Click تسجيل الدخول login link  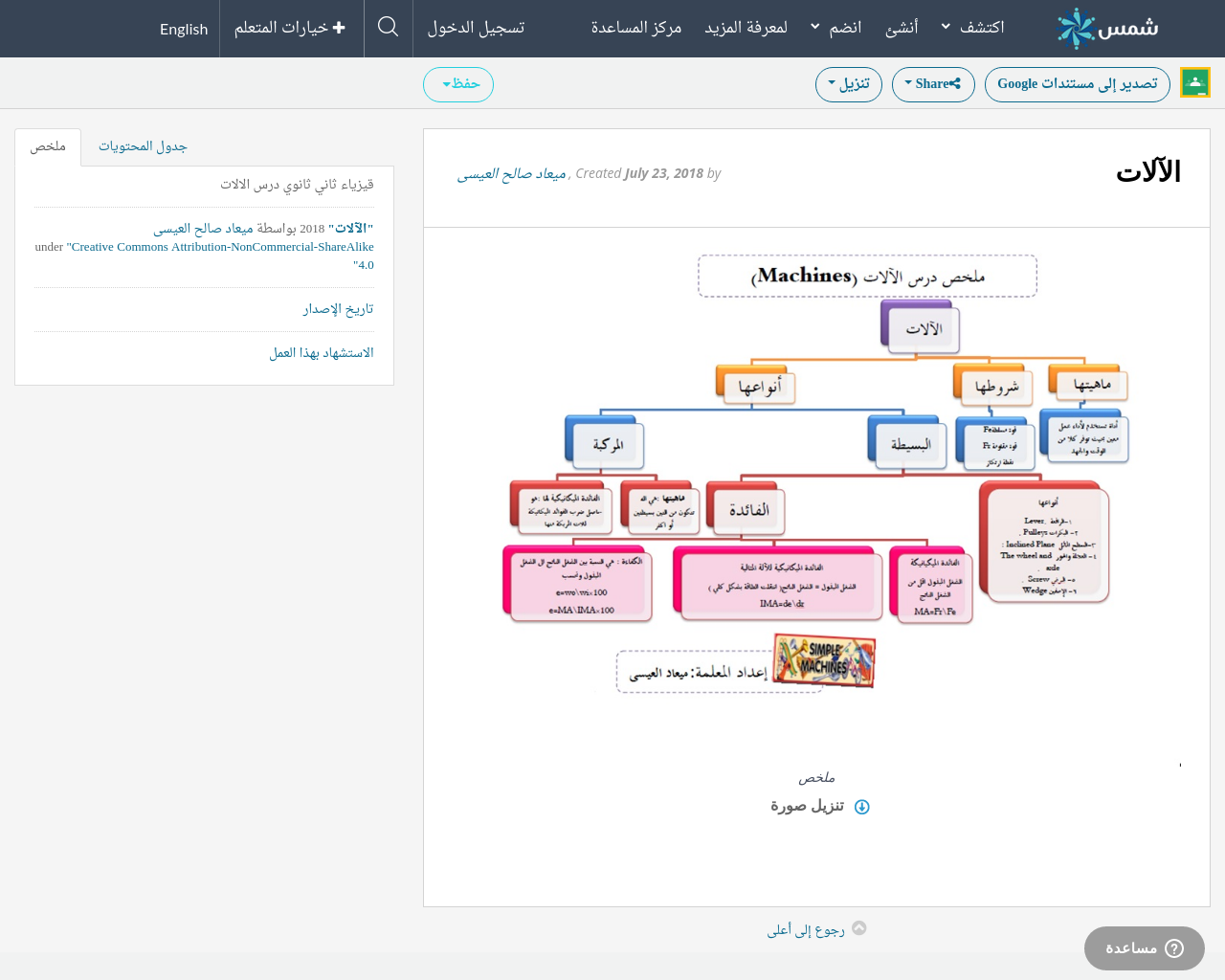click(476, 28)
